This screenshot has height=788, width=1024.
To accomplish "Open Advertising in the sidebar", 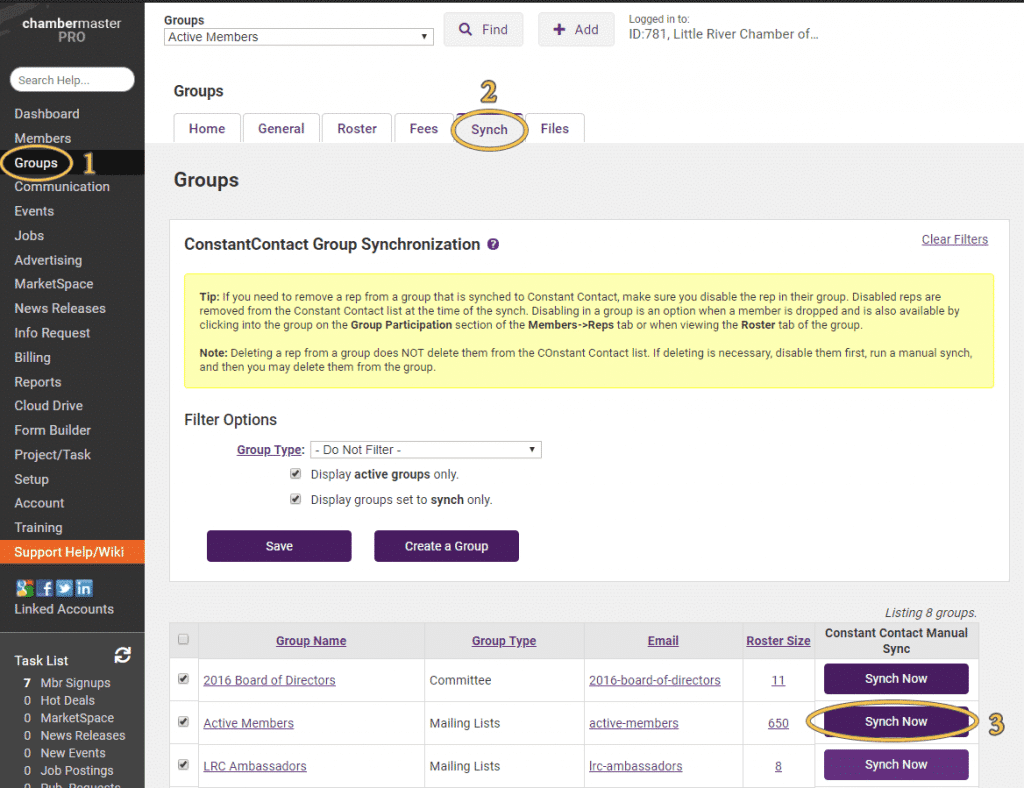I will [x=48, y=260].
